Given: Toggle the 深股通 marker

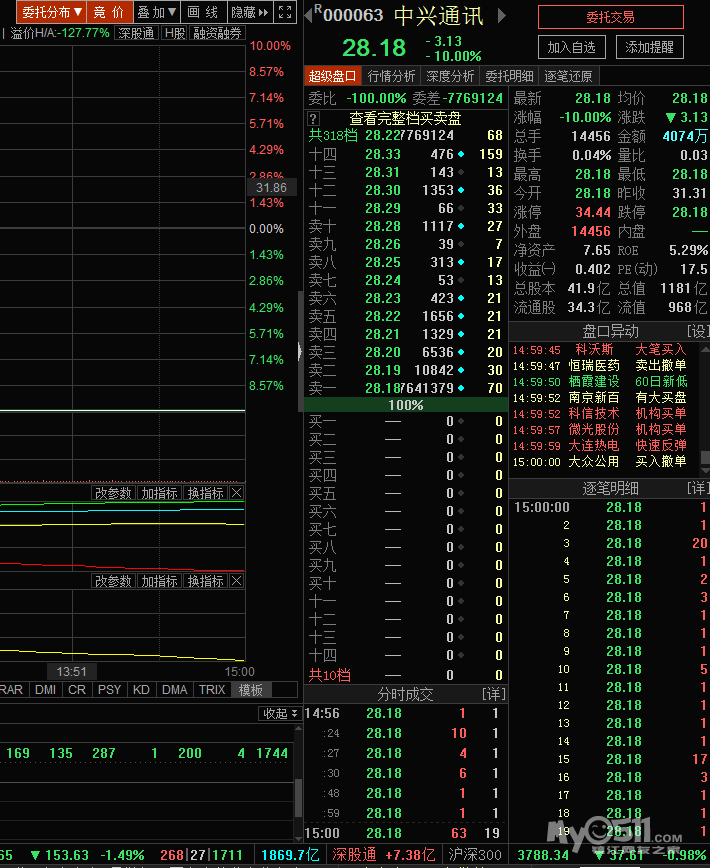Looking at the screenshot, I should 136,33.
